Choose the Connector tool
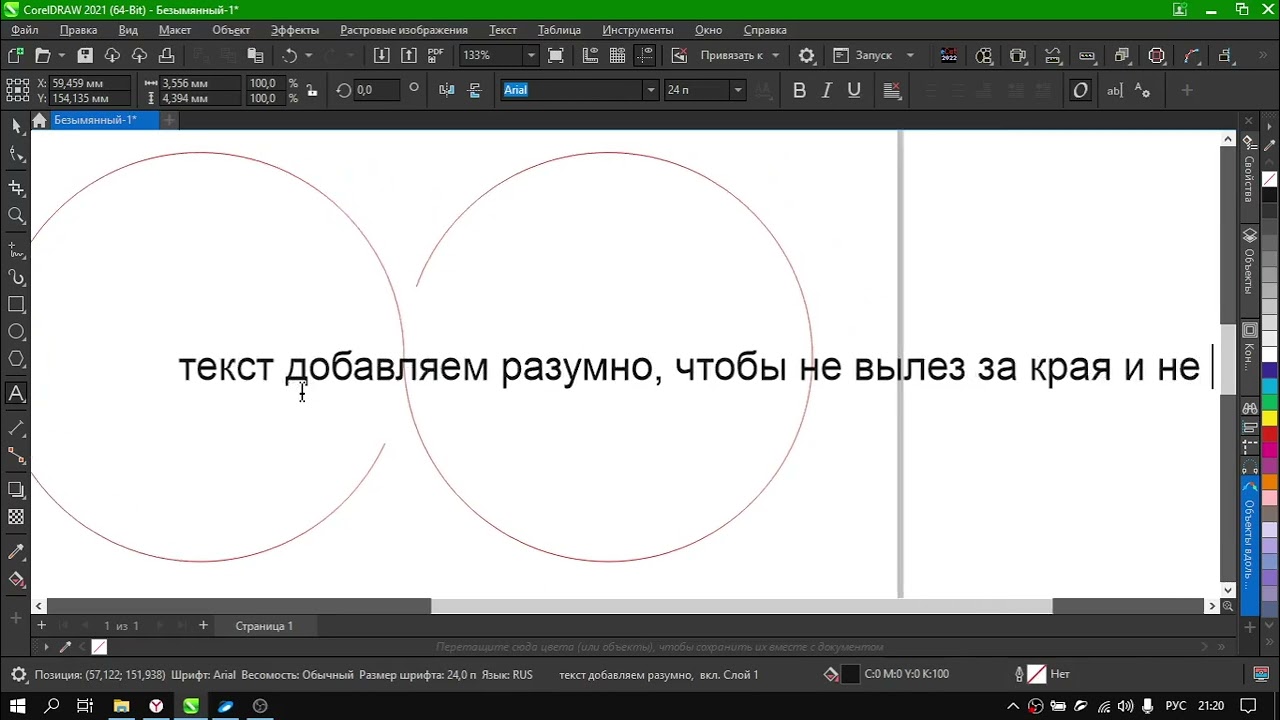 point(16,455)
